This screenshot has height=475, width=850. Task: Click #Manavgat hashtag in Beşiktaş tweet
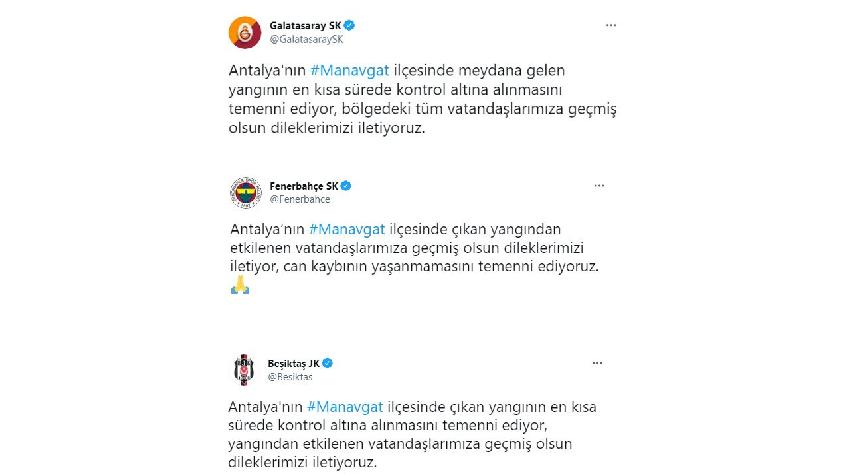pyautogui.click(x=345, y=407)
